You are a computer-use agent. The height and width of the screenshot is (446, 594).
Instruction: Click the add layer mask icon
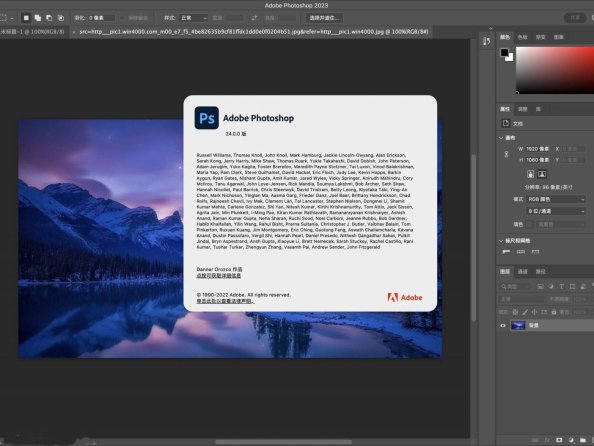coord(559,440)
